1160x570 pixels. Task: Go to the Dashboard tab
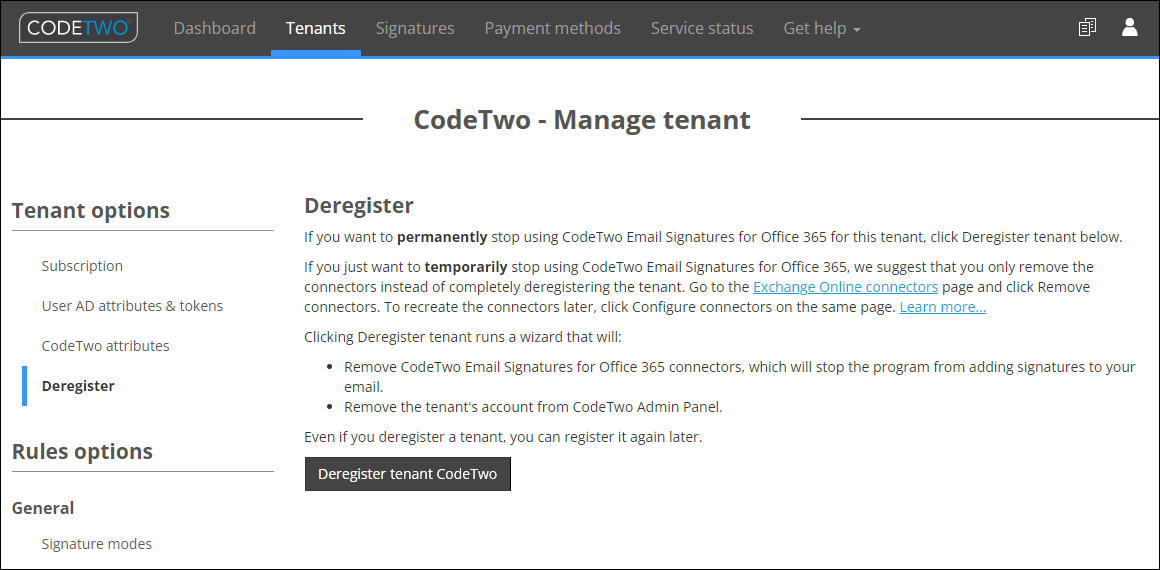pyautogui.click(x=215, y=28)
